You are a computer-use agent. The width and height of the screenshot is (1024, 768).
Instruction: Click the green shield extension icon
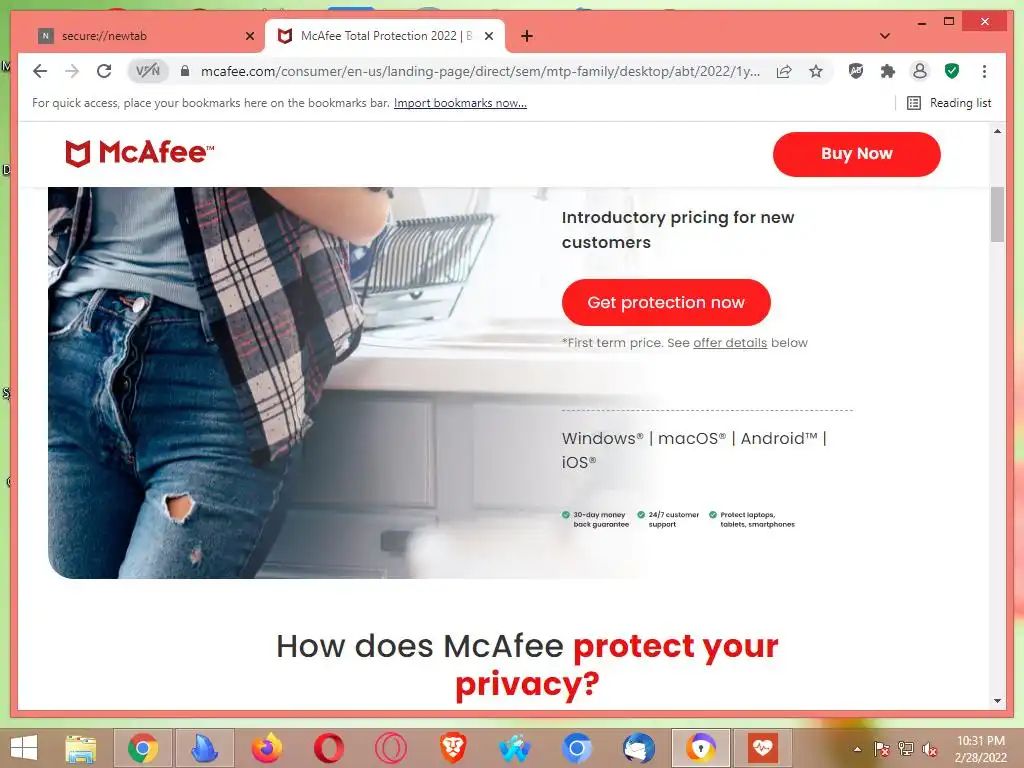pyautogui.click(x=952, y=71)
